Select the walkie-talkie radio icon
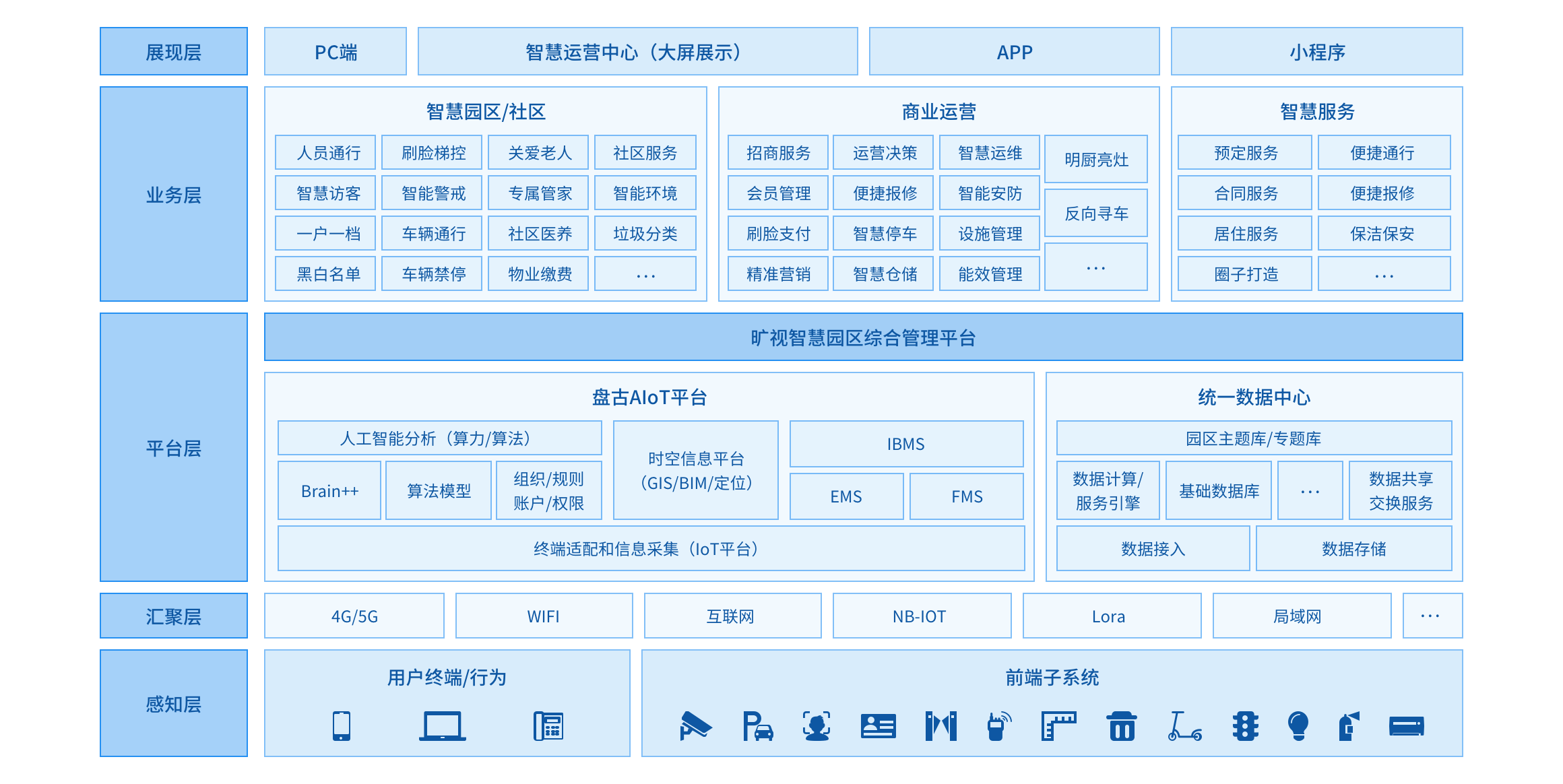The width and height of the screenshot is (1563, 784). (x=998, y=726)
